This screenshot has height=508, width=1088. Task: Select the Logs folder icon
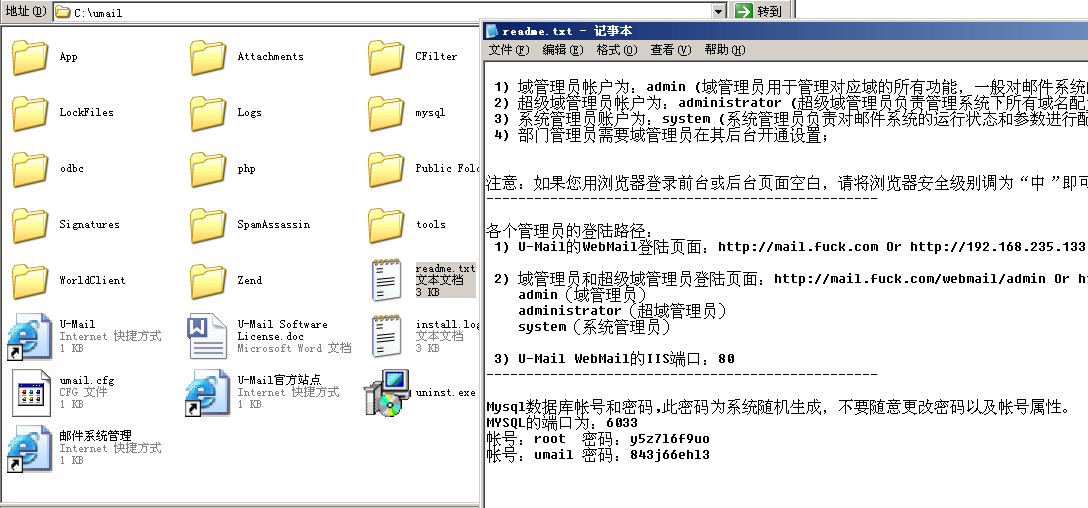[208, 112]
